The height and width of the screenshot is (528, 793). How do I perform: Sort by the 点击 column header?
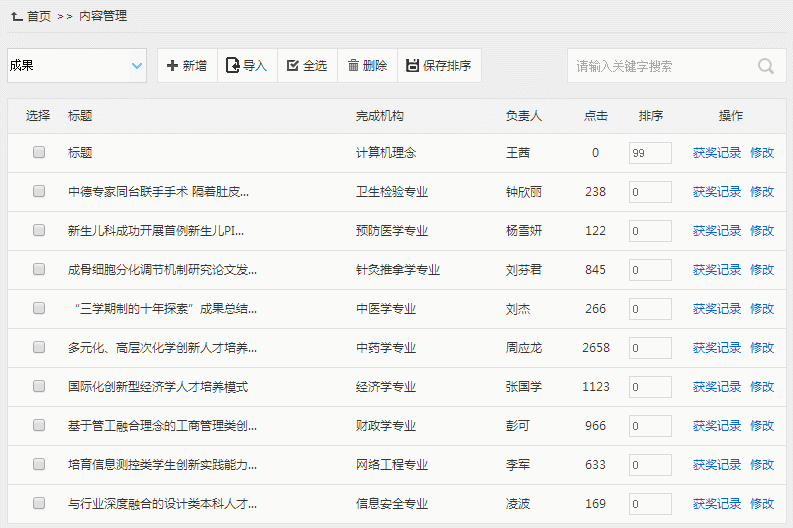coord(596,116)
